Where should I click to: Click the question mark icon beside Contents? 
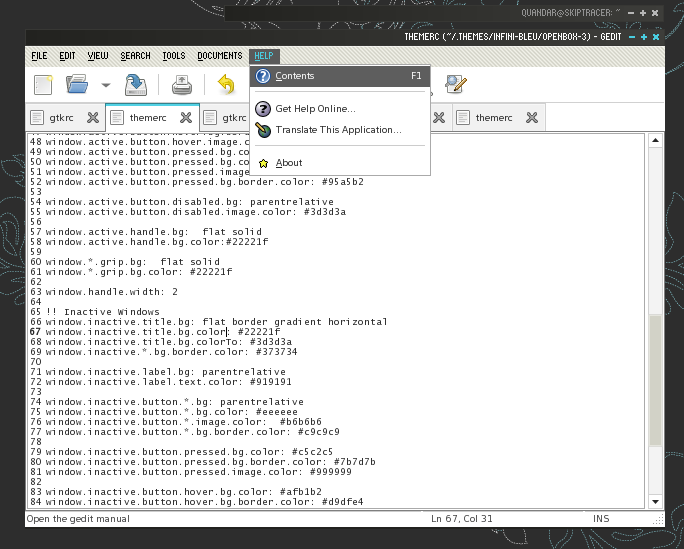coord(263,76)
